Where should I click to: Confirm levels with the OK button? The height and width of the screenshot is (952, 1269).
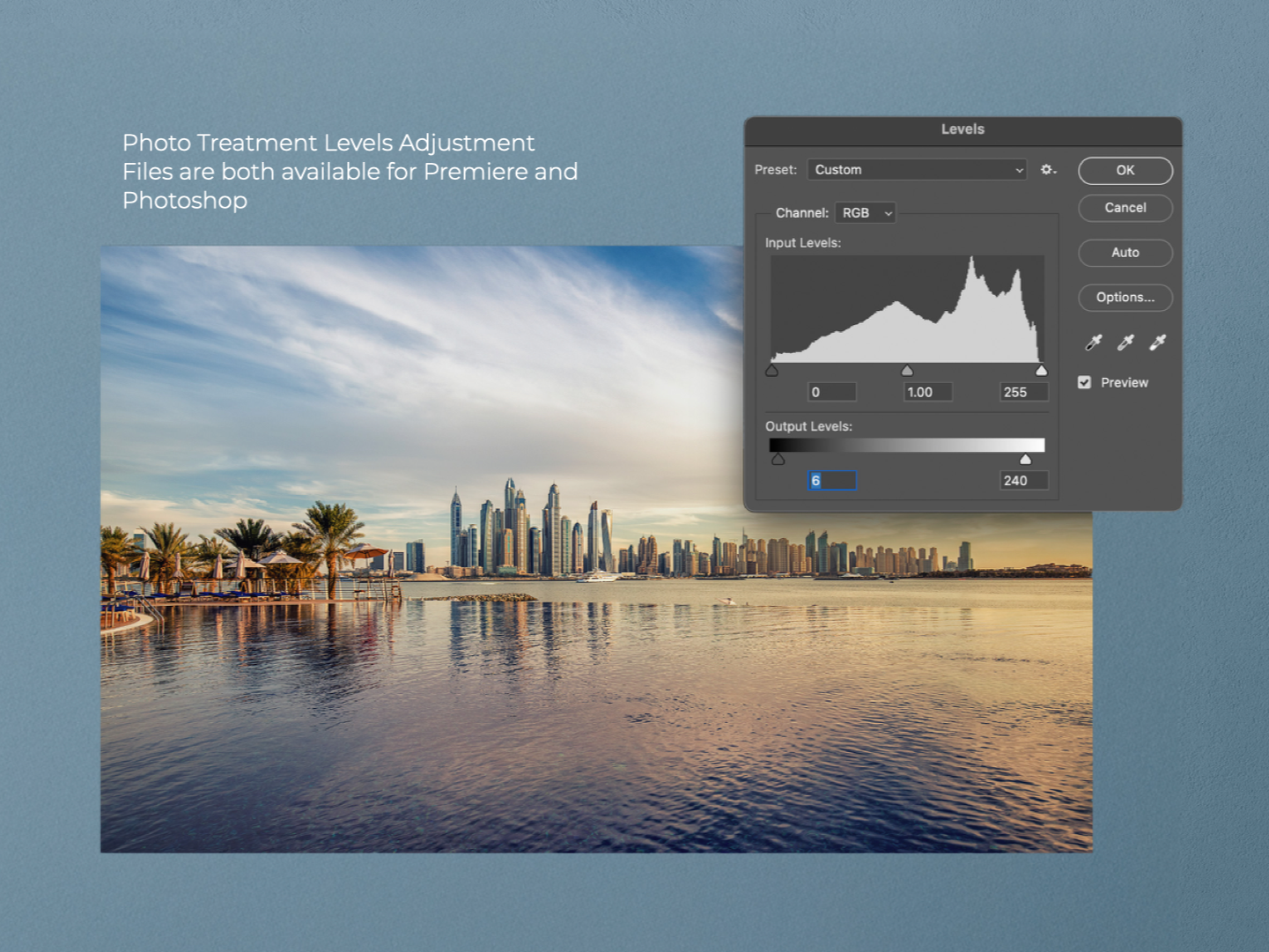[1125, 170]
